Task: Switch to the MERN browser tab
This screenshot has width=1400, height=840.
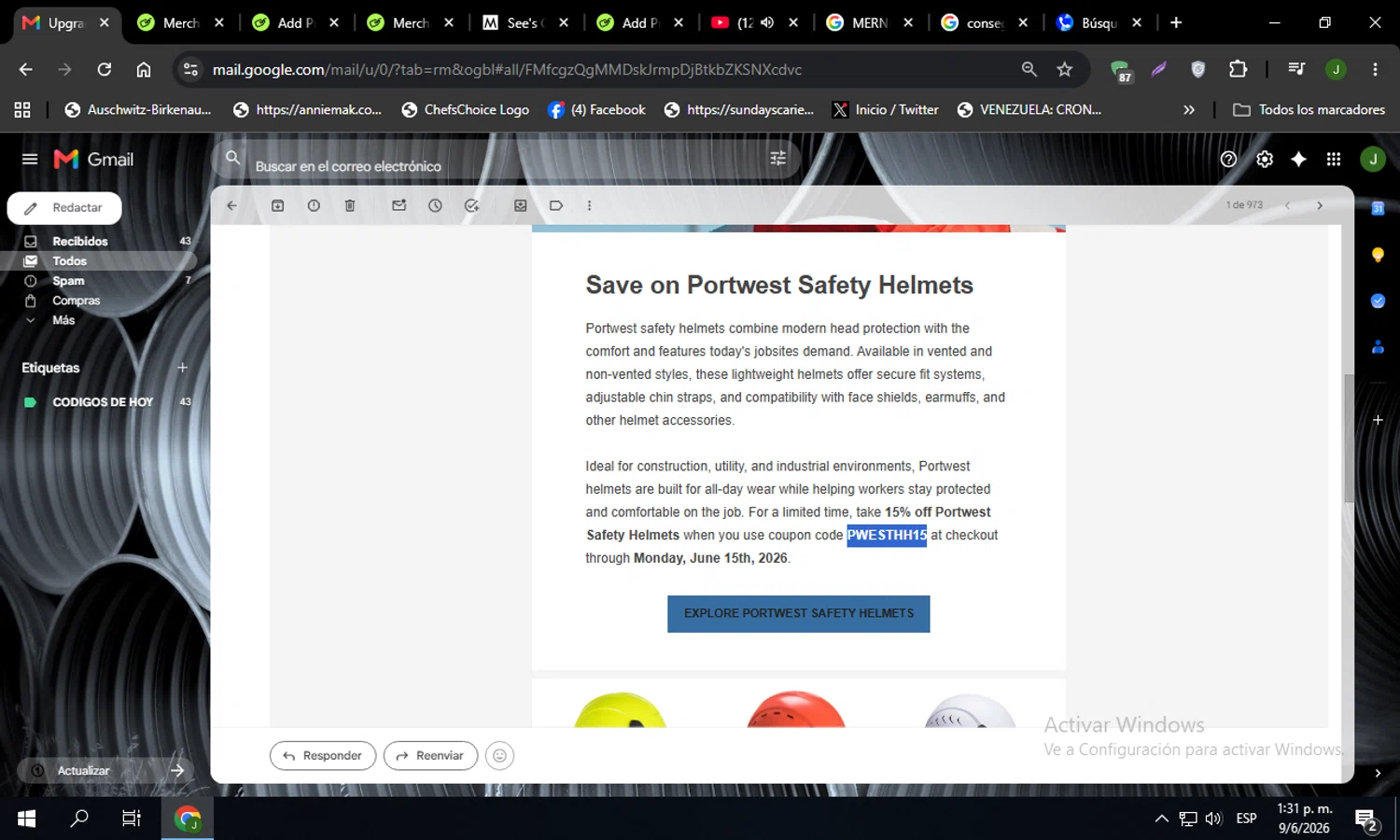Action: (869, 22)
